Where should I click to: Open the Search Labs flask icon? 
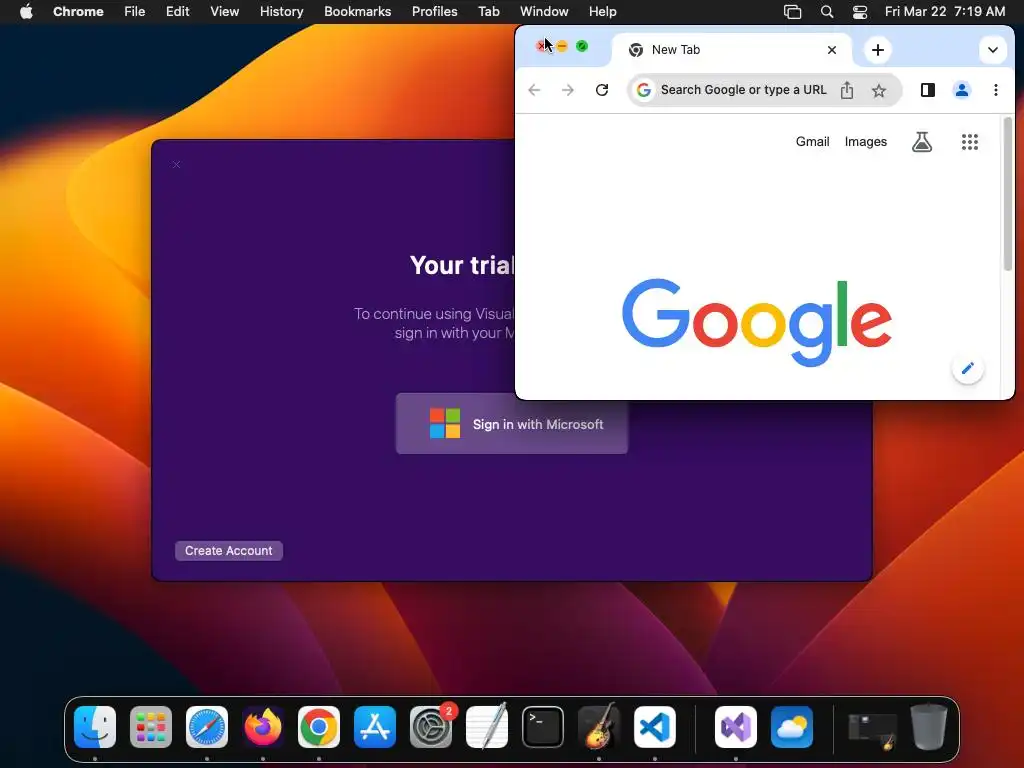[922, 142]
